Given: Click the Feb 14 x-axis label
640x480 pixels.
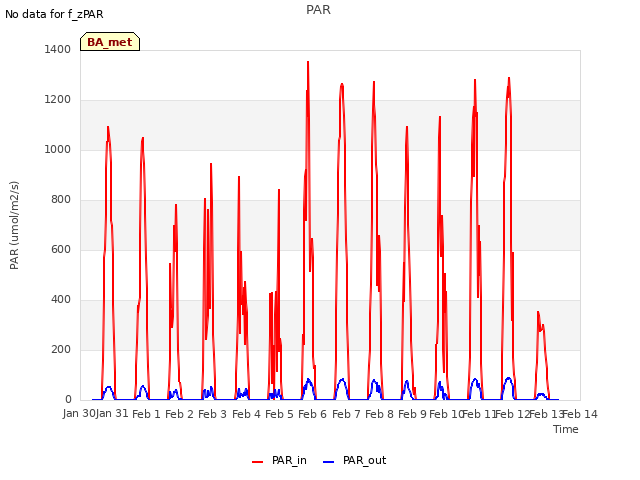Looking at the screenshot, I should [580, 414].
